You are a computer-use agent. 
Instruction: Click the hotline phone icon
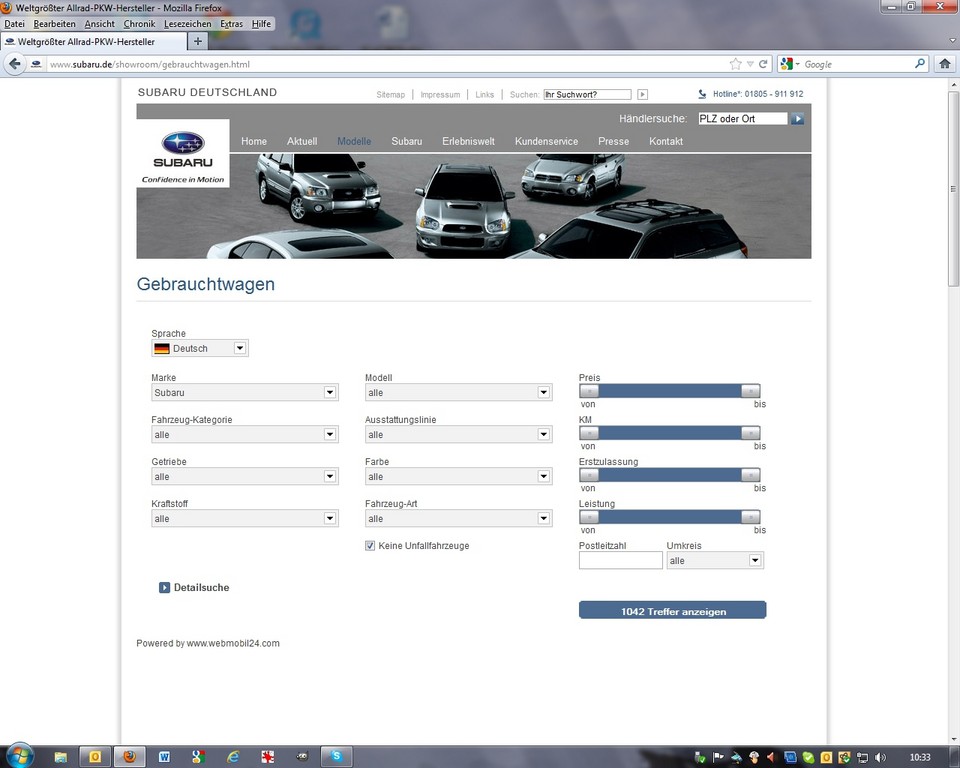click(x=702, y=94)
